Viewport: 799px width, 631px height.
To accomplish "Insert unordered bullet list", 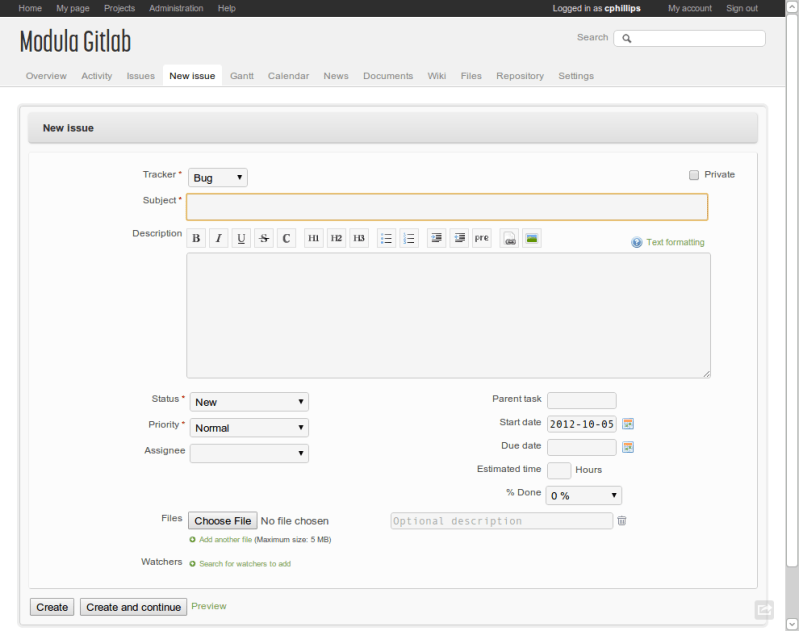I will 386,238.
